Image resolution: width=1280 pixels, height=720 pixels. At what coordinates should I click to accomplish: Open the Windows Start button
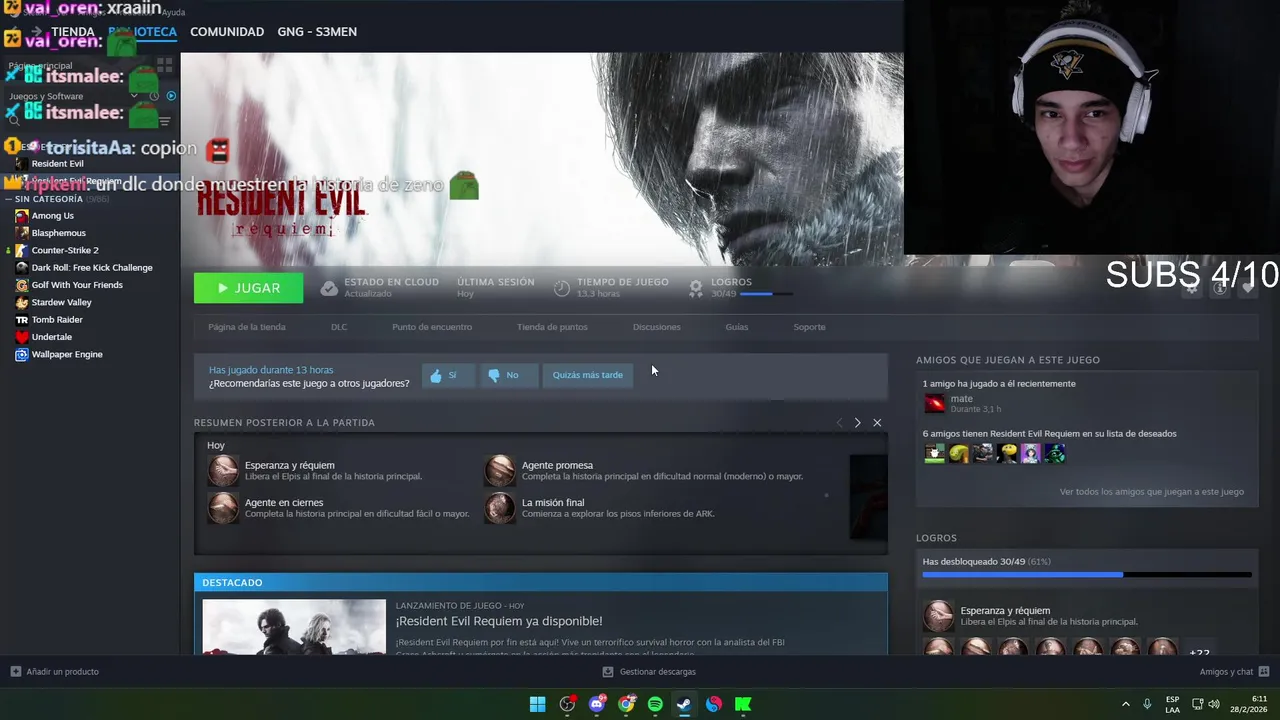(x=537, y=704)
